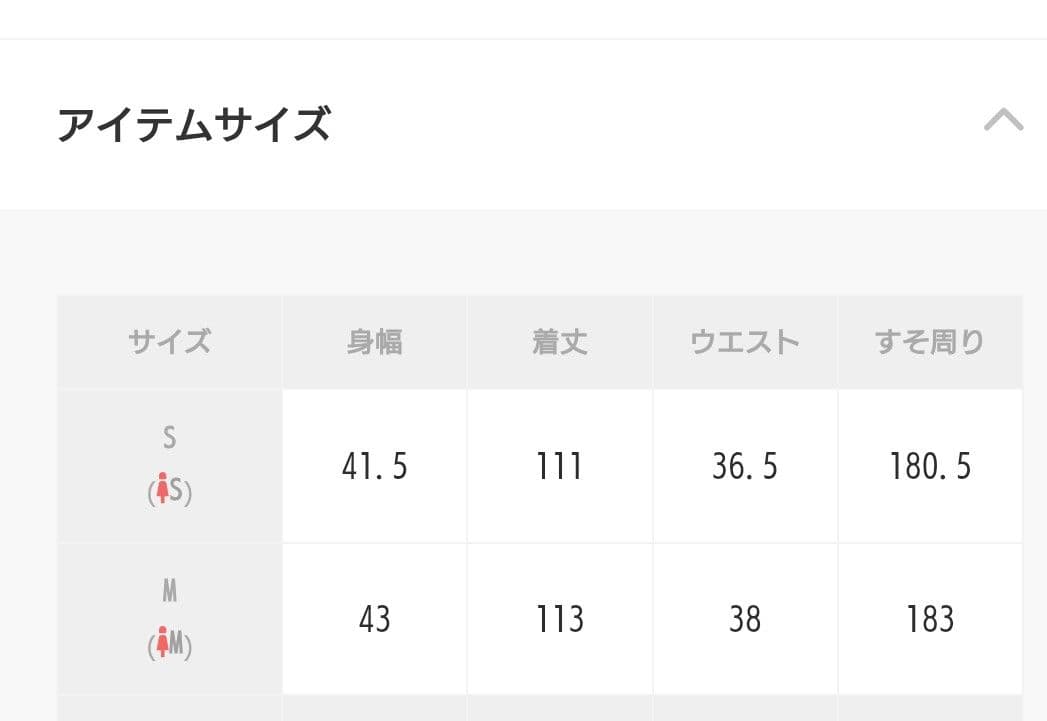Select the 着丈 value 111 for size S

pyautogui.click(x=559, y=466)
